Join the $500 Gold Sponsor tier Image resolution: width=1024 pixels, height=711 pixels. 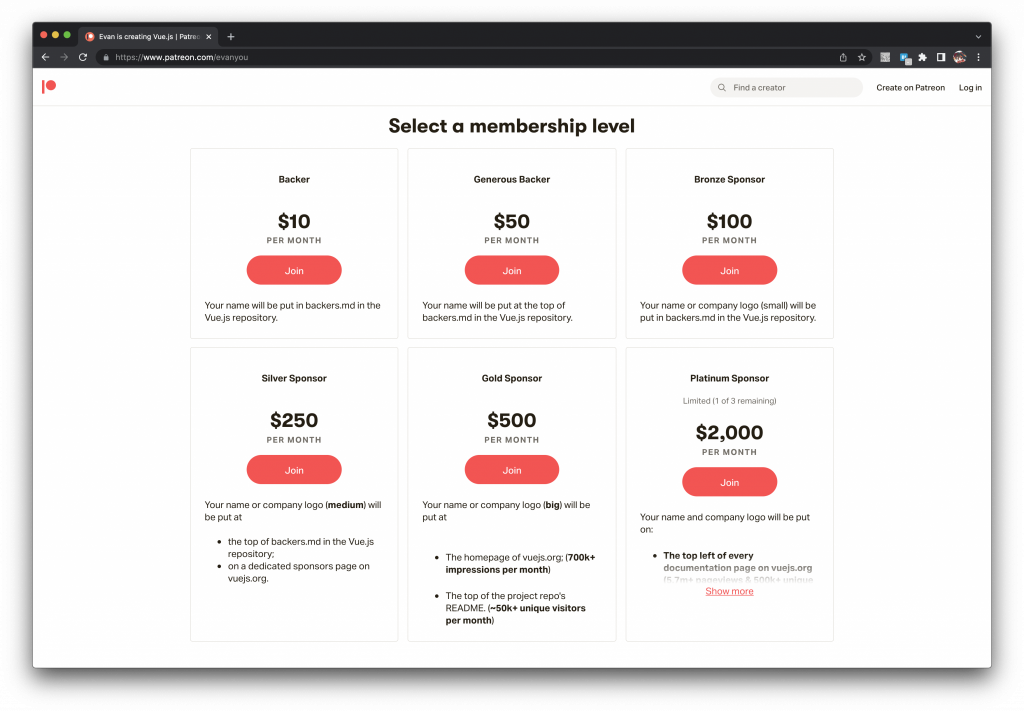pyautogui.click(x=512, y=470)
